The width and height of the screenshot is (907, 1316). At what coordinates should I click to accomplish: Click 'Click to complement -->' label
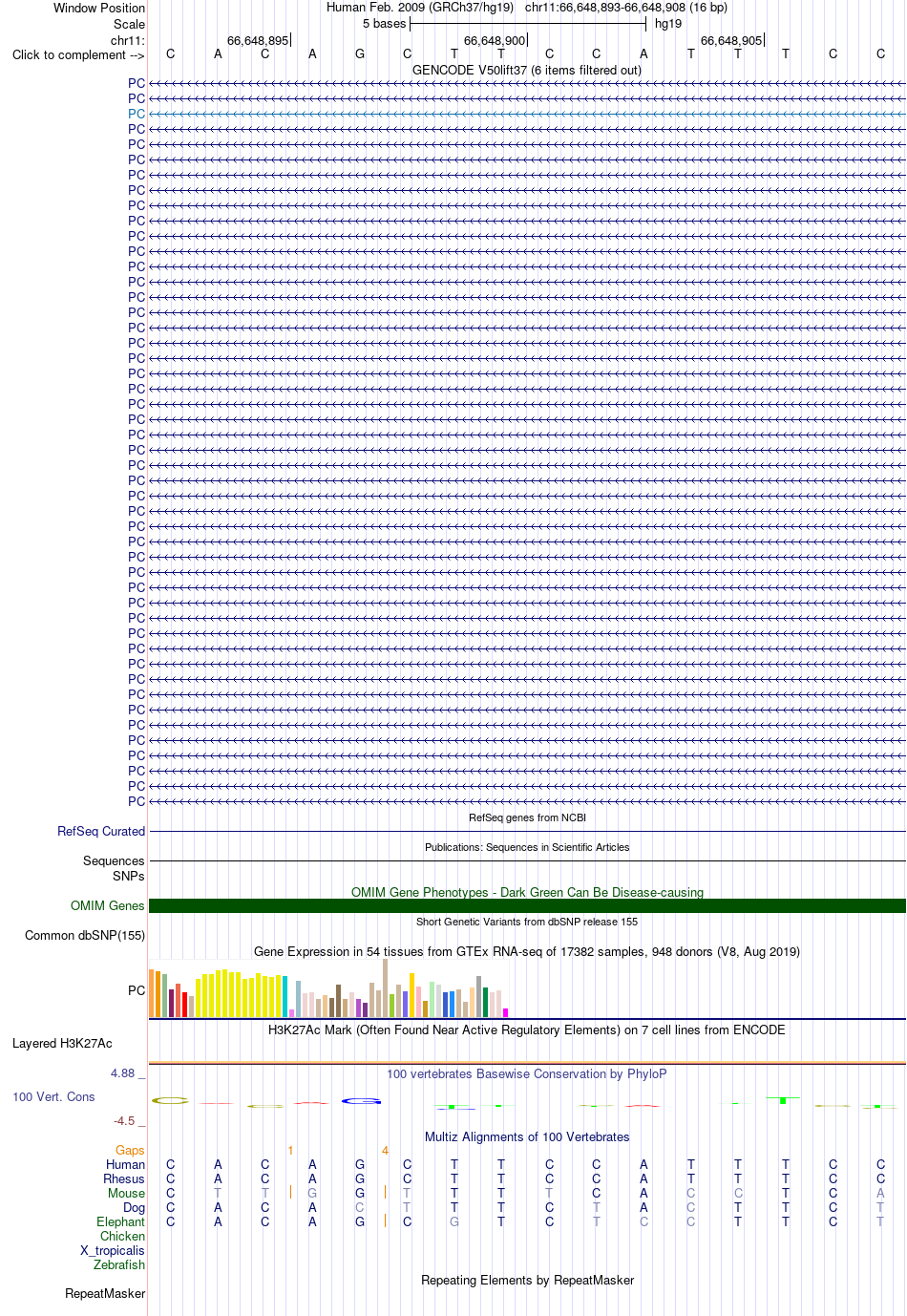(x=78, y=55)
